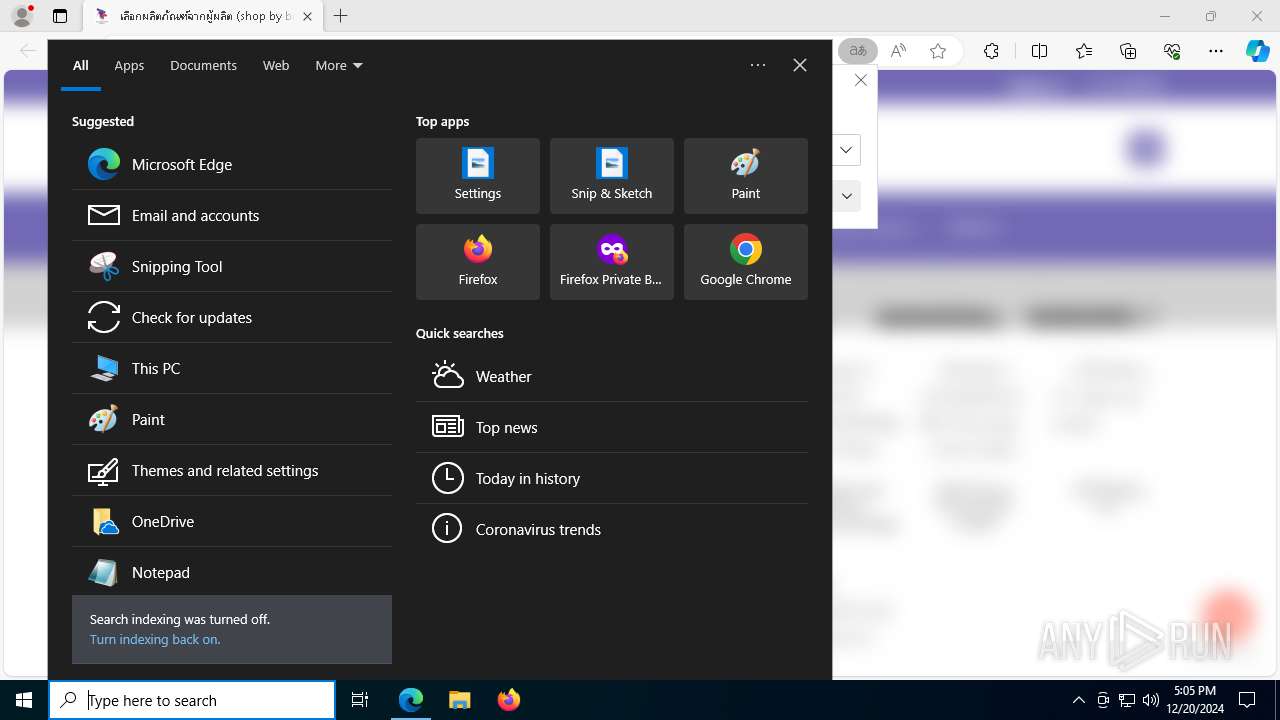Switch to the Documents search tab
Image resolution: width=1280 pixels, height=720 pixels.
coord(203,65)
